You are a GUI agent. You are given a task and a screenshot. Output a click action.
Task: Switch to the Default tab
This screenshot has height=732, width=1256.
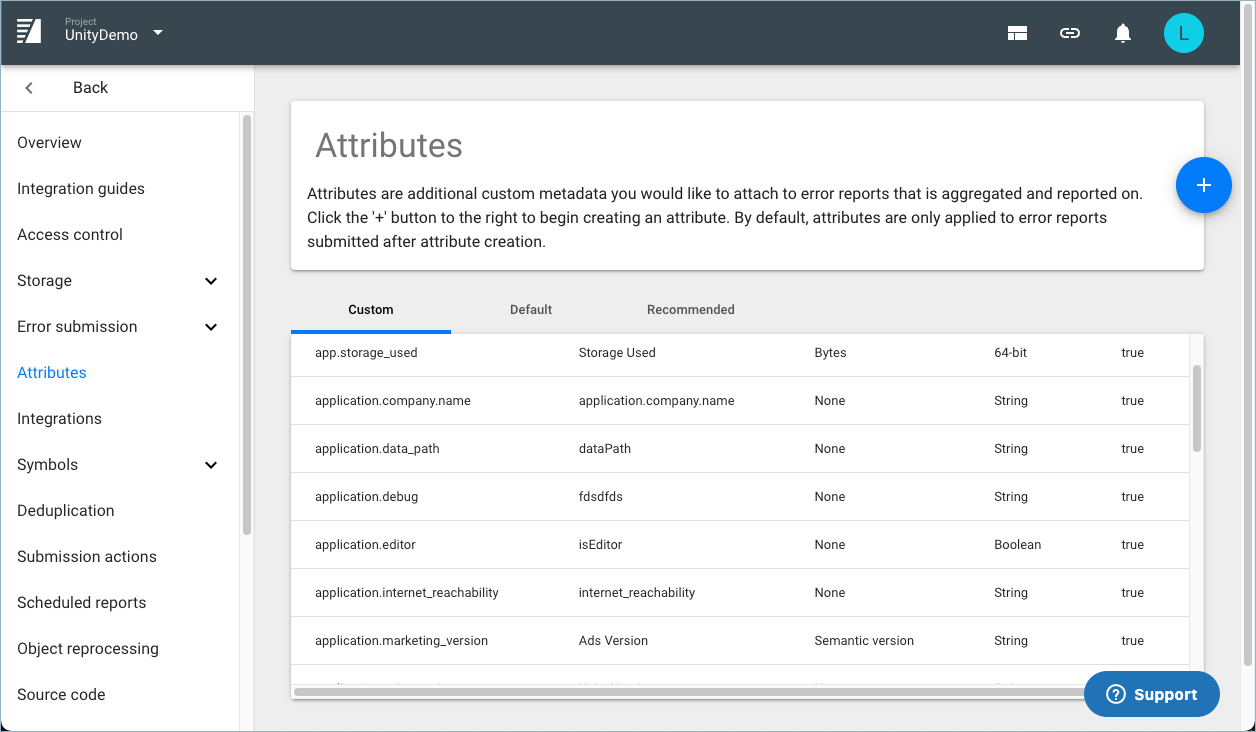(x=530, y=310)
